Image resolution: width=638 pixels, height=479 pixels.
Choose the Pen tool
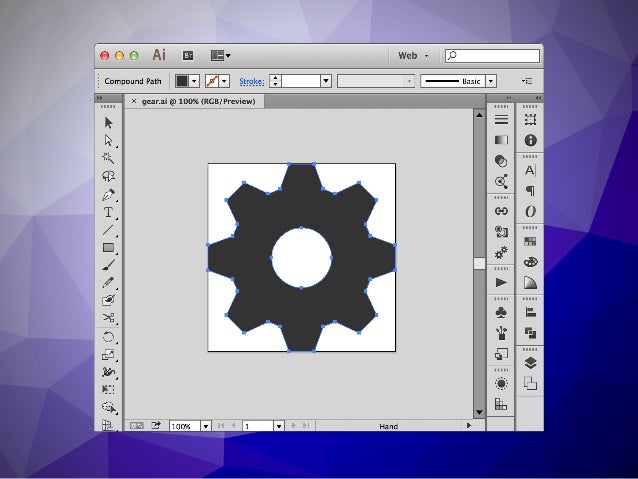tap(108, 195)
